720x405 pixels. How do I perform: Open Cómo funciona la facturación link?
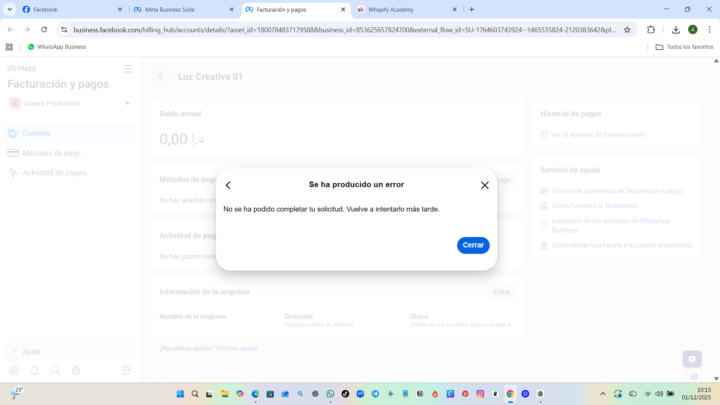click(594, 206)
